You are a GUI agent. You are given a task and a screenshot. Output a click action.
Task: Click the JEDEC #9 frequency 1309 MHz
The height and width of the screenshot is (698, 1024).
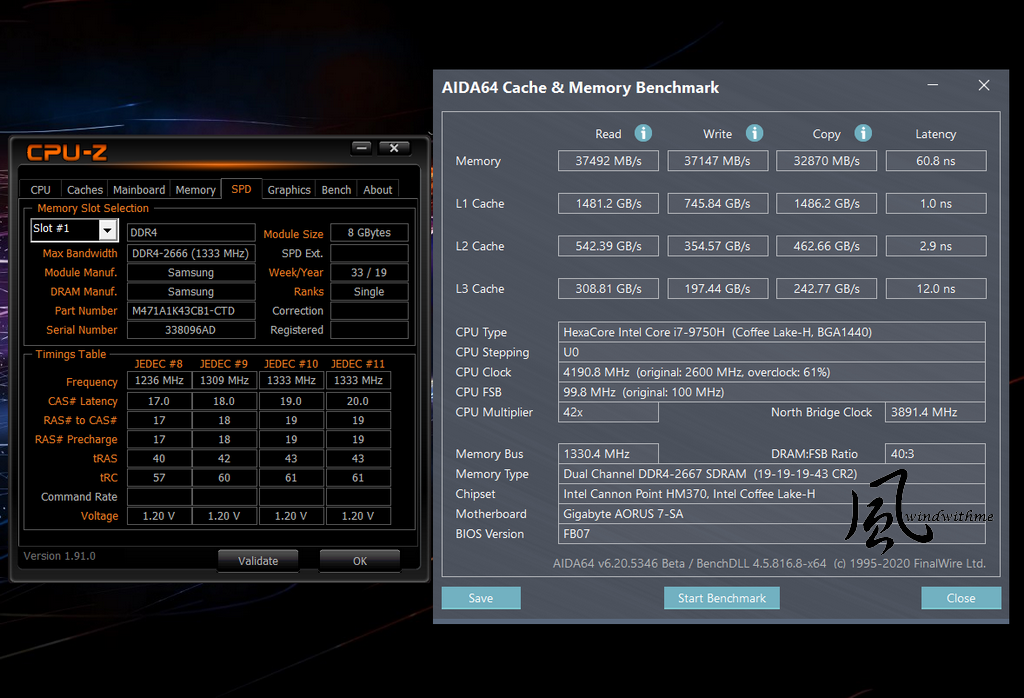(x=224, y=380)
